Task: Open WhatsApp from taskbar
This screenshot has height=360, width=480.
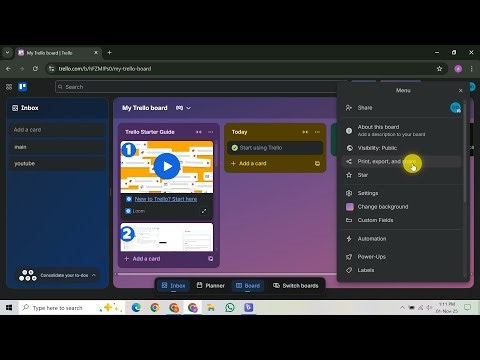Action: [230, 308]
